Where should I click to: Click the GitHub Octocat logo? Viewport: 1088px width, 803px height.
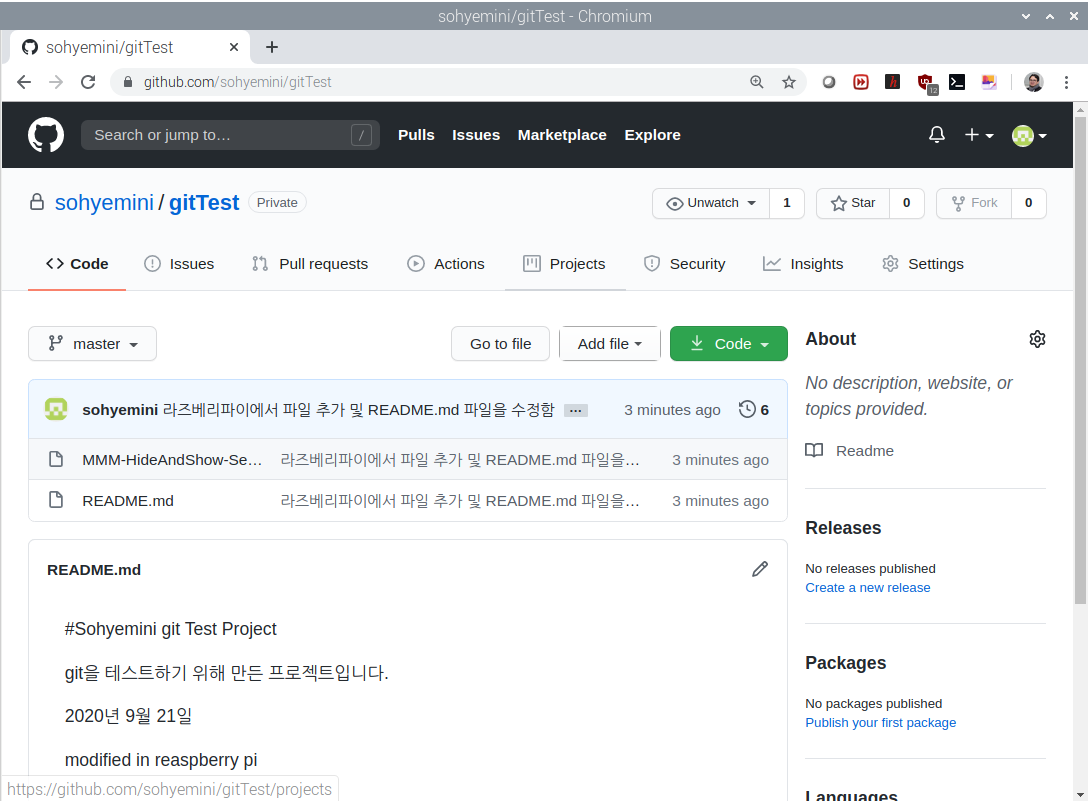pos(46,135)
